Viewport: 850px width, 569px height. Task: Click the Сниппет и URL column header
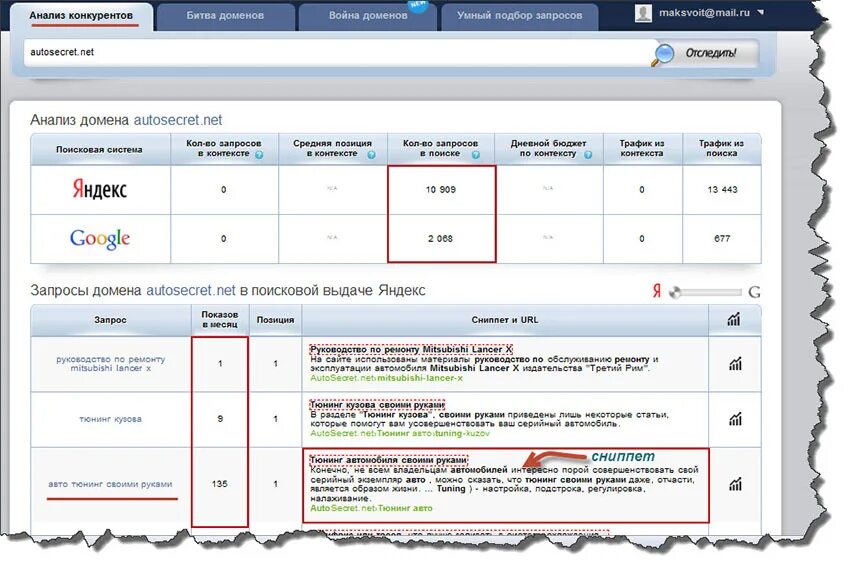[x=505, y=320]
